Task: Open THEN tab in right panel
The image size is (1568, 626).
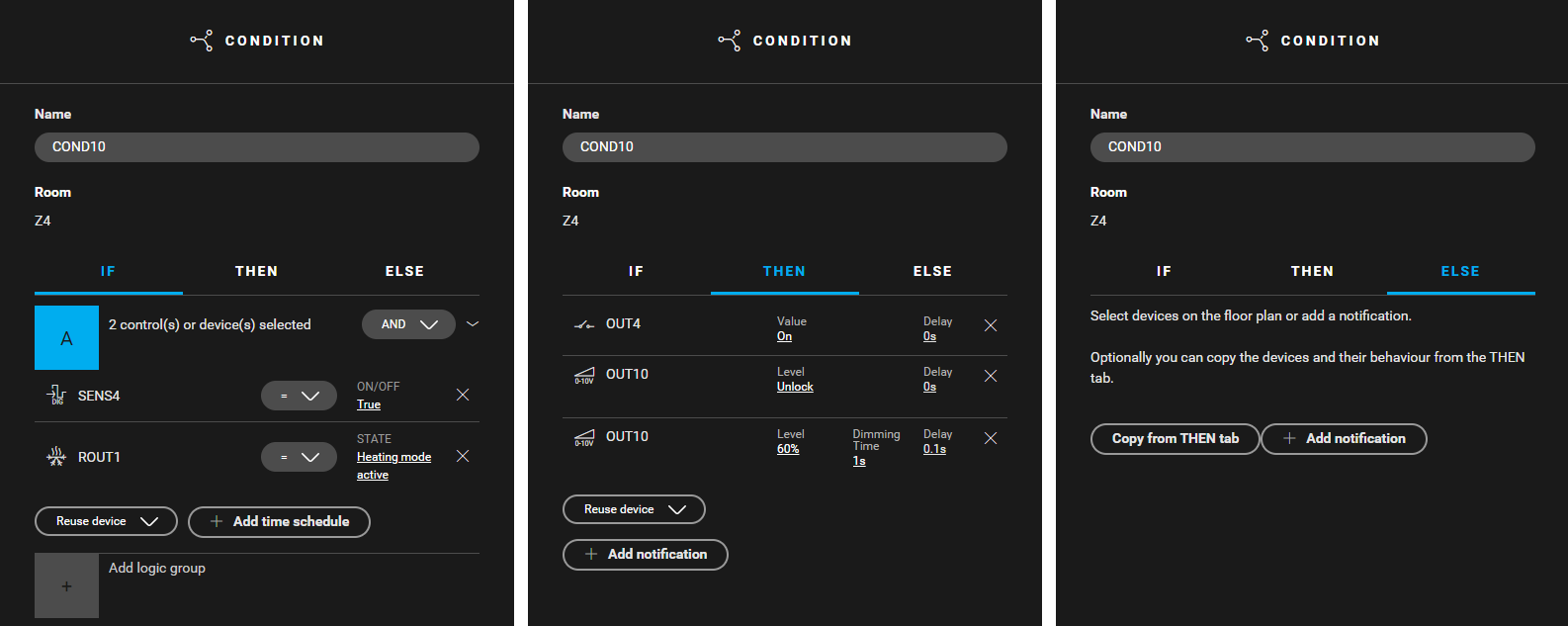Action: pyautogui.click(x=1313, y=271)
